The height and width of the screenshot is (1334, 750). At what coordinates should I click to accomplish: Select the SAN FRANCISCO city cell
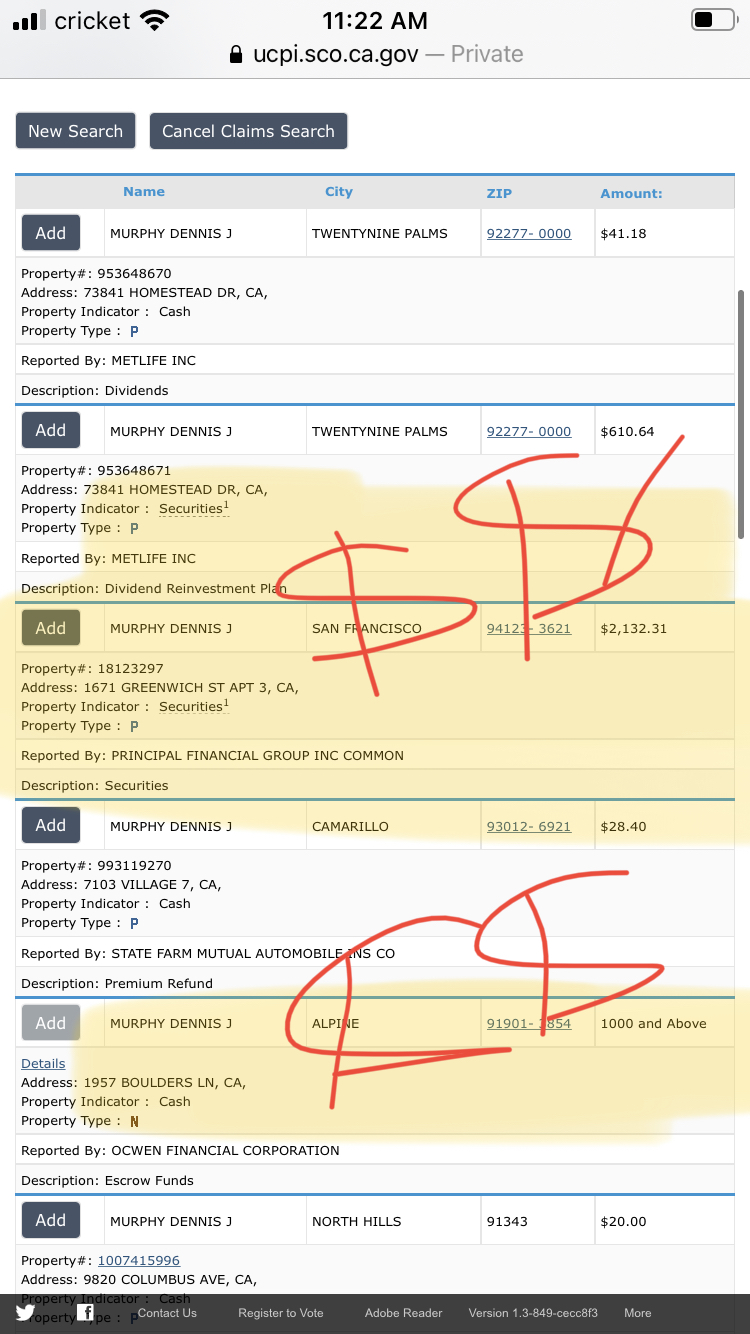point(393,628)
